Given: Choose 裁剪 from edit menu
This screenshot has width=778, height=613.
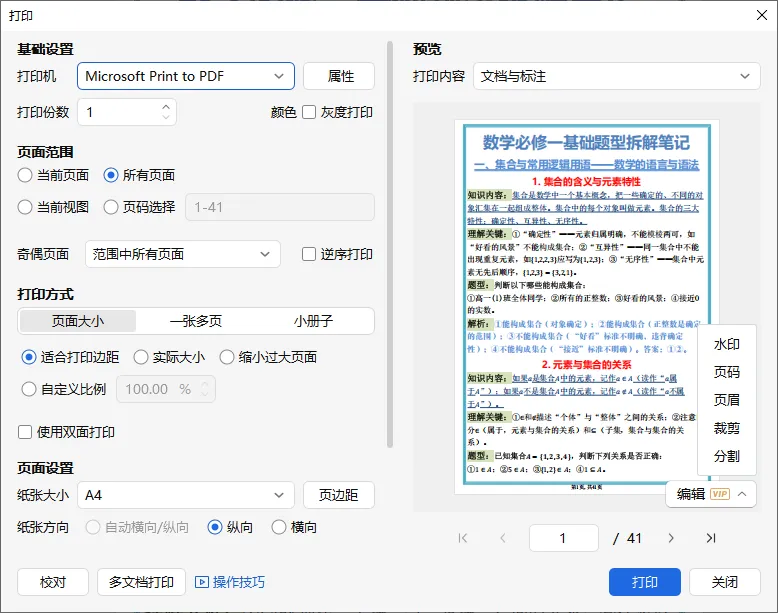Looking at the screenshot, I should [x=726, y=428].
